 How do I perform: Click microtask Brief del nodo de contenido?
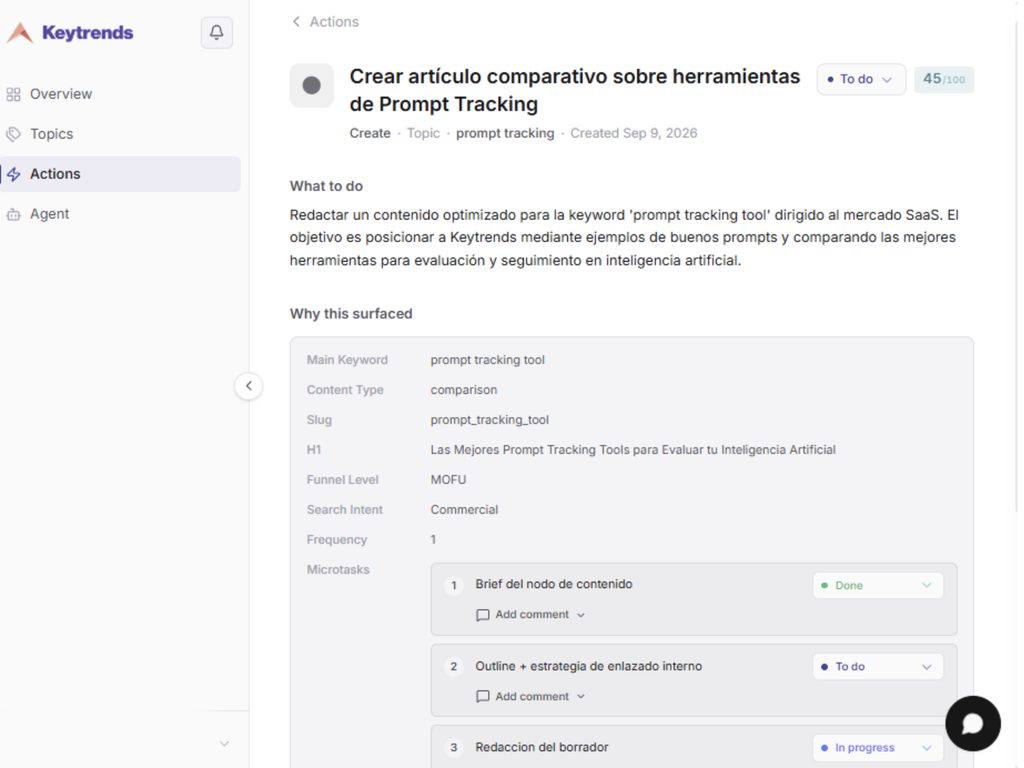(x=554, y=584)
